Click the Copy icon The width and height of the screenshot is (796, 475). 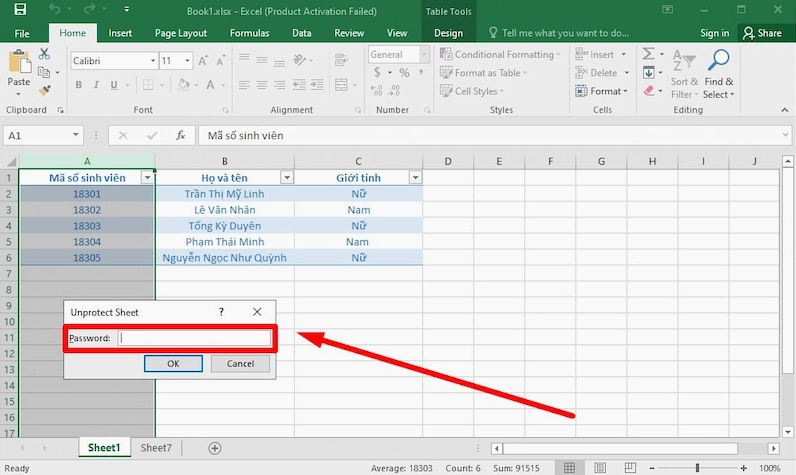(44, 72)
